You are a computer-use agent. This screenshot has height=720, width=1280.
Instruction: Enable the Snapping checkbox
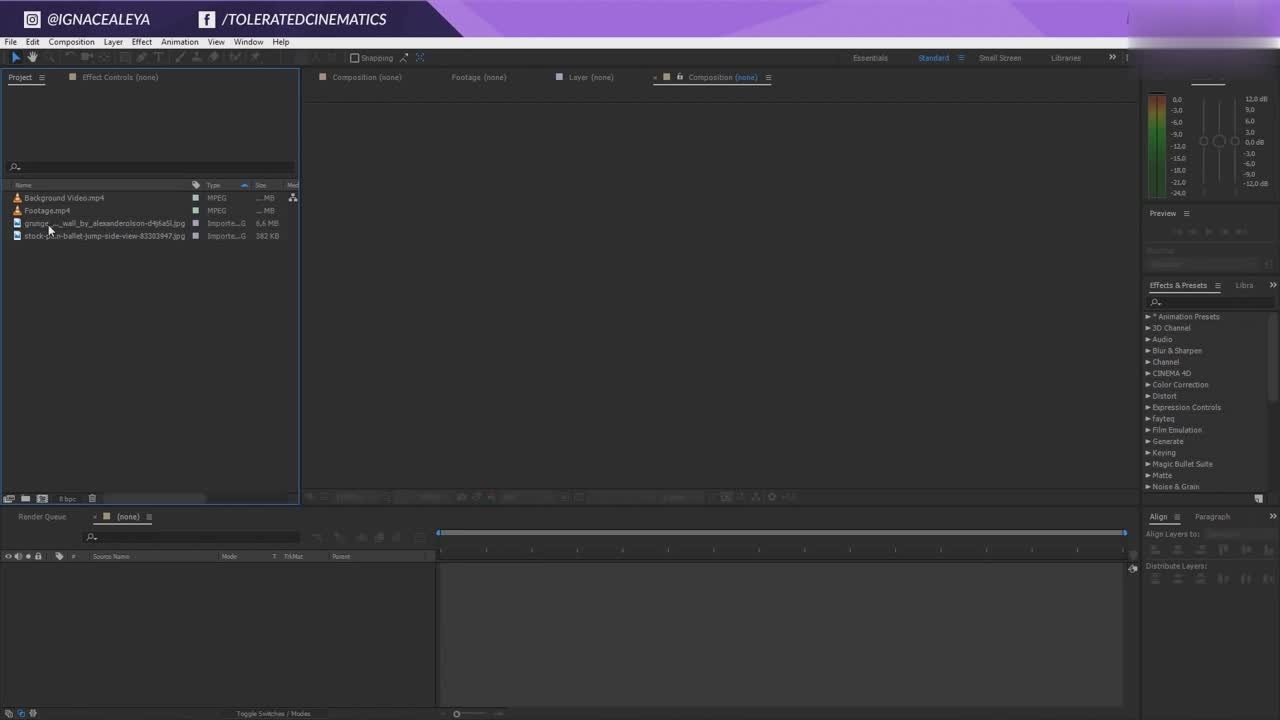354,58
